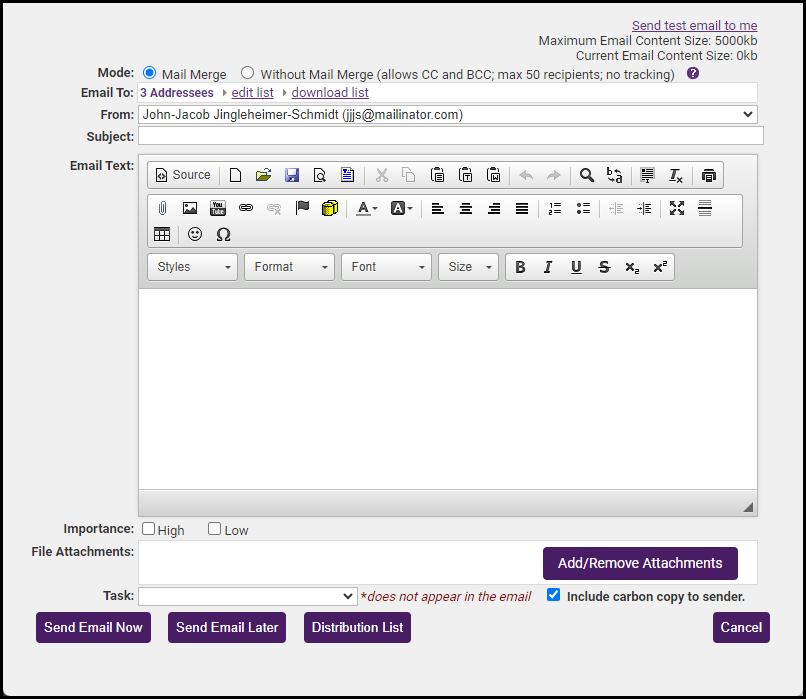Open the Insert Table tool
This screenshot has width=806, height=699.
click(162, 234)
